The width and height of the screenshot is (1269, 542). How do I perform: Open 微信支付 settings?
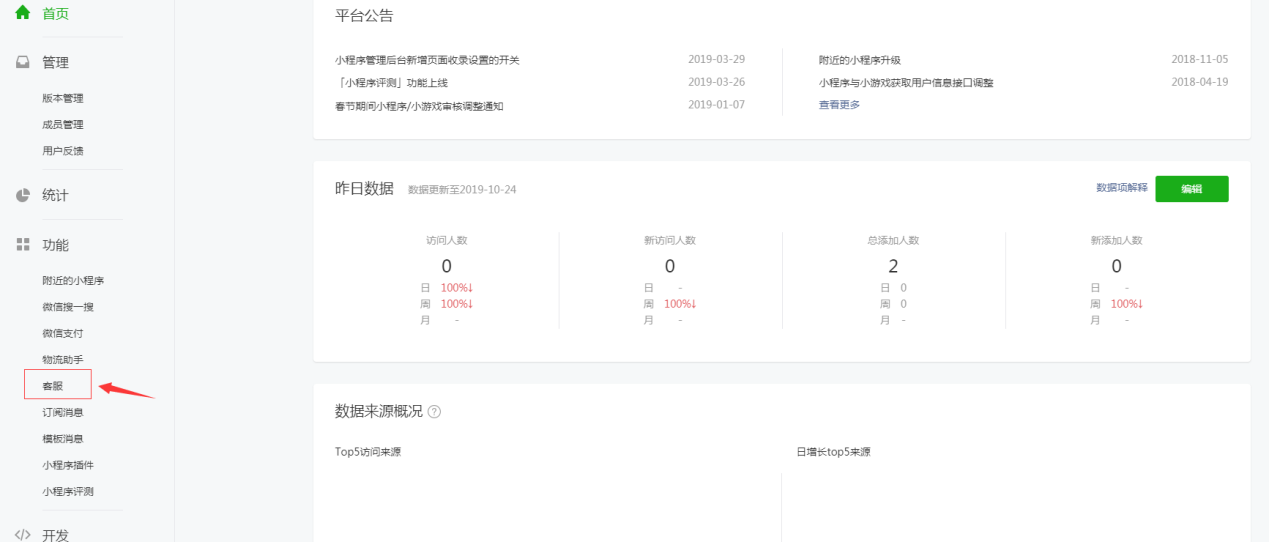[x=63, y=333]
